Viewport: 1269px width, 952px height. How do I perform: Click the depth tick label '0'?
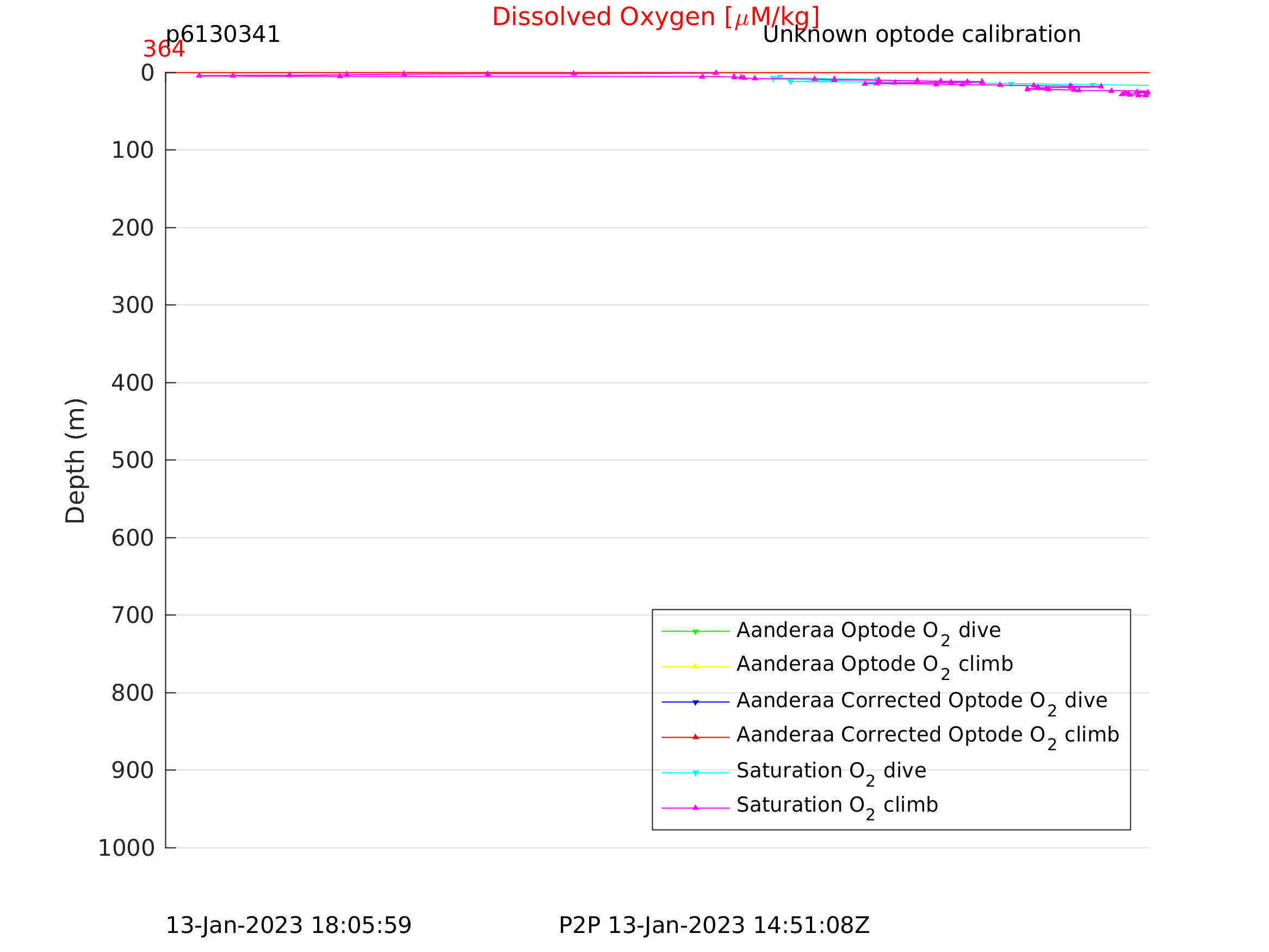pyautogui.click(x=147, y=73)
